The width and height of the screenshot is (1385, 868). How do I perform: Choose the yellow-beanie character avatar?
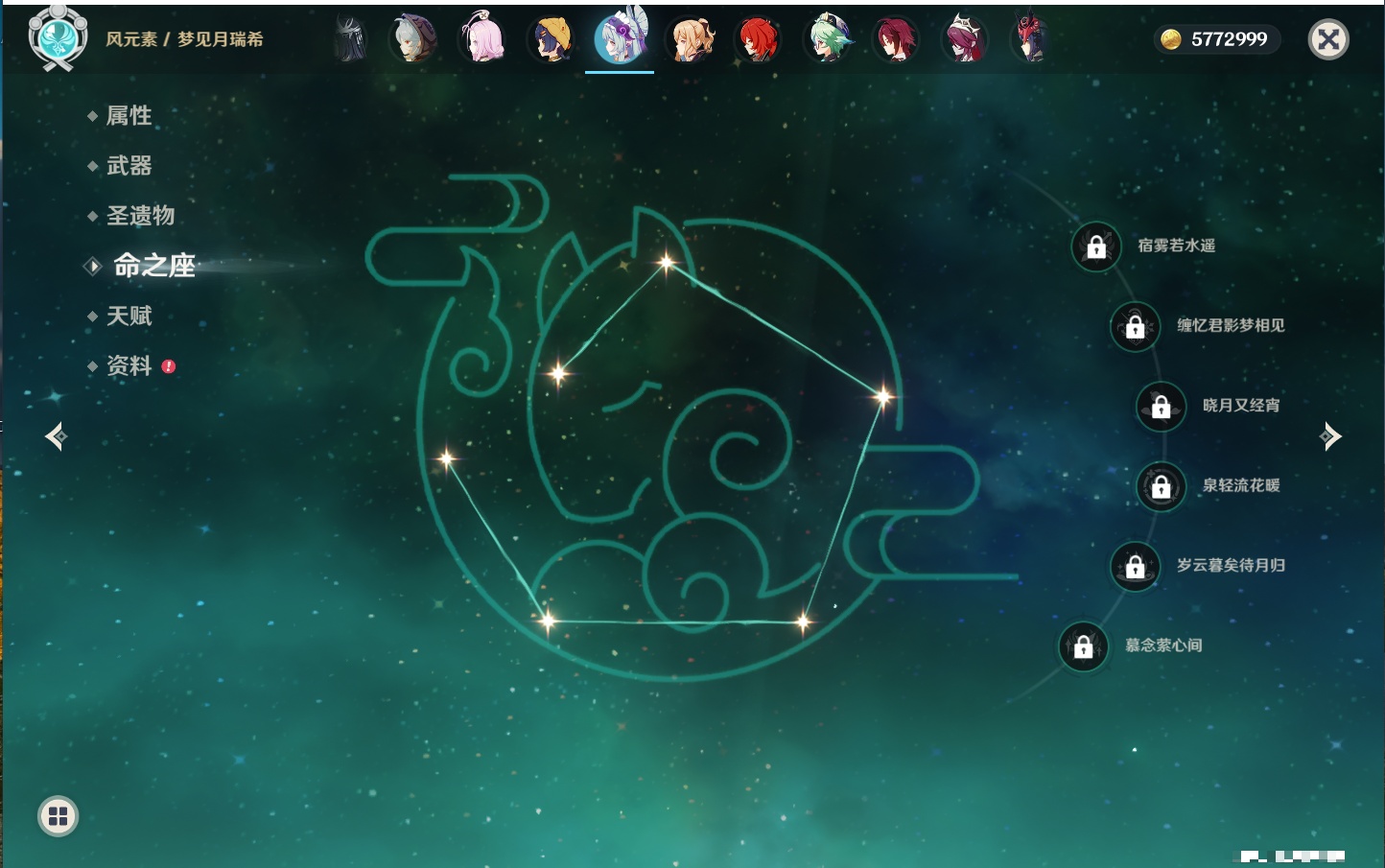click(551, 40)
